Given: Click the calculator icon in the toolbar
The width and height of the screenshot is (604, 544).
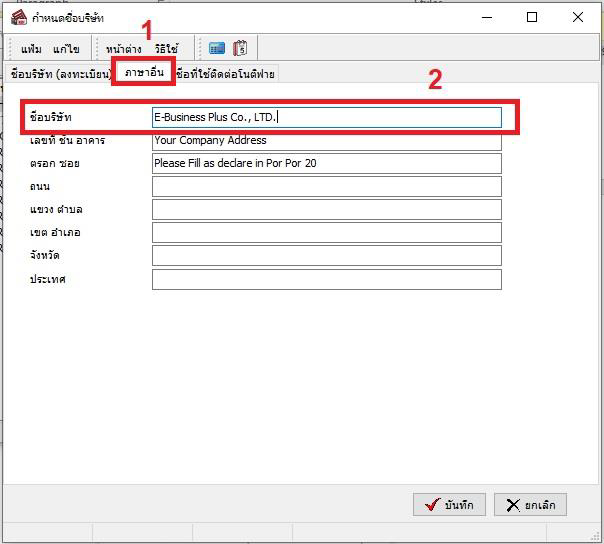Looking at the screenshot, I should (217, 48).
